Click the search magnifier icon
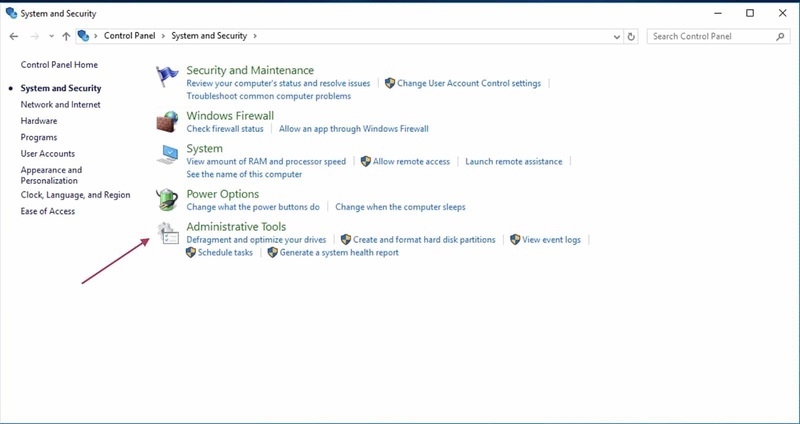 (780, 36)
